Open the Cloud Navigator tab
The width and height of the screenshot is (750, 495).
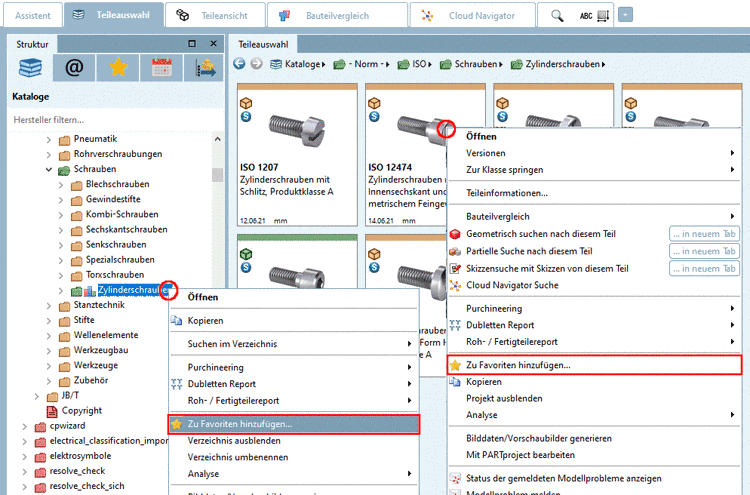click(472, 15)
